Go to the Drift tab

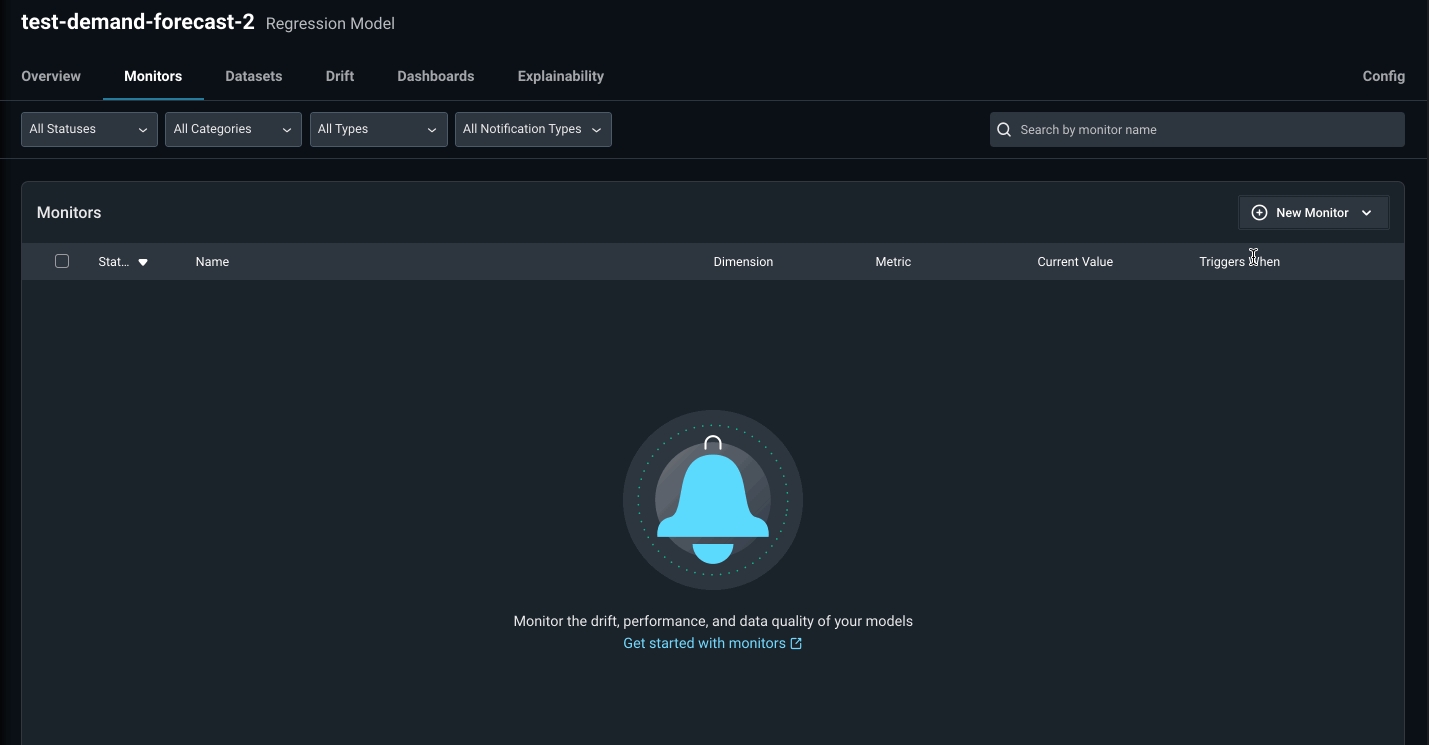[x=339, y=76]
